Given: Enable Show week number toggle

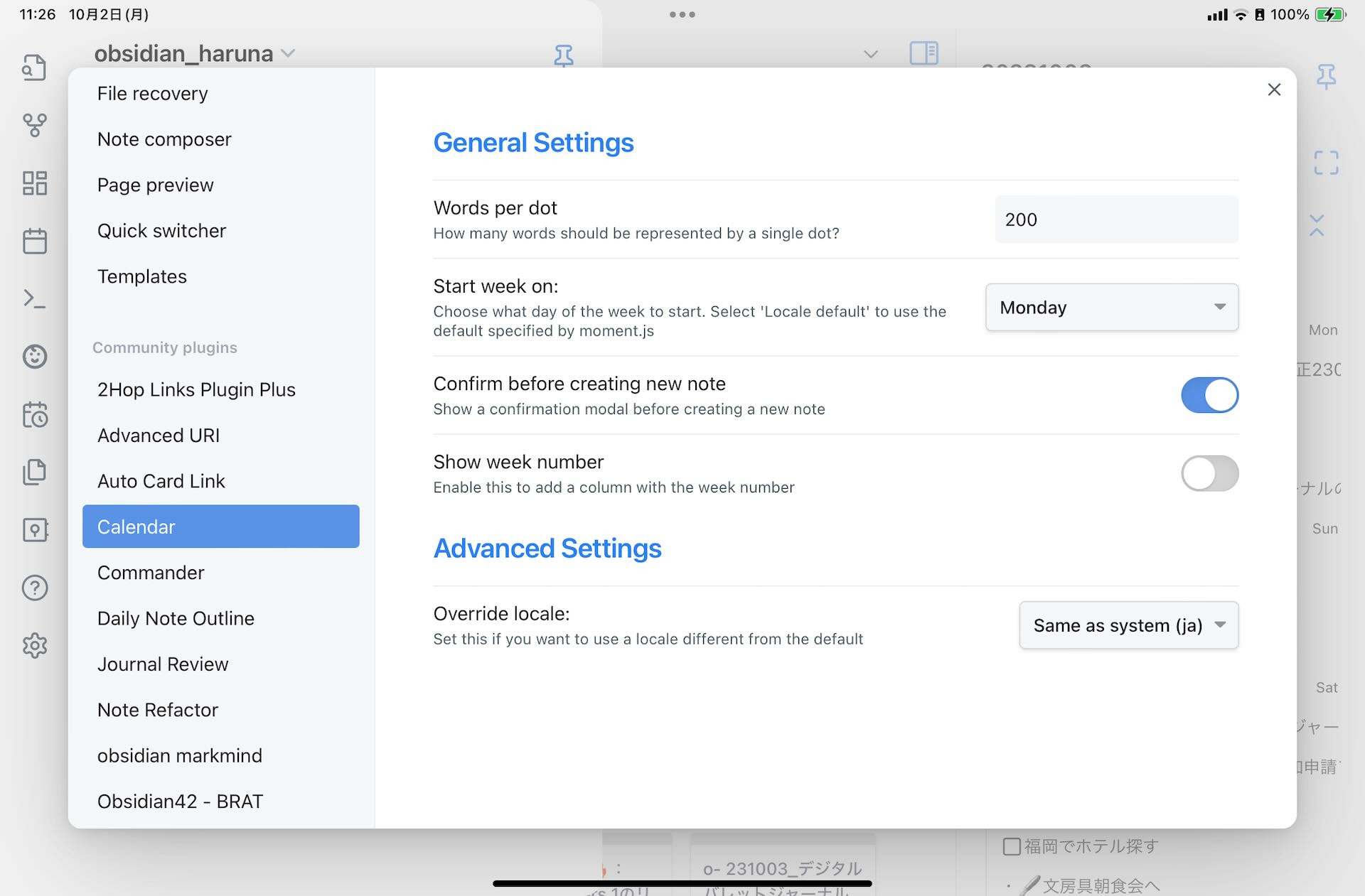Looking at the screenshot, I should [1209, 473].
